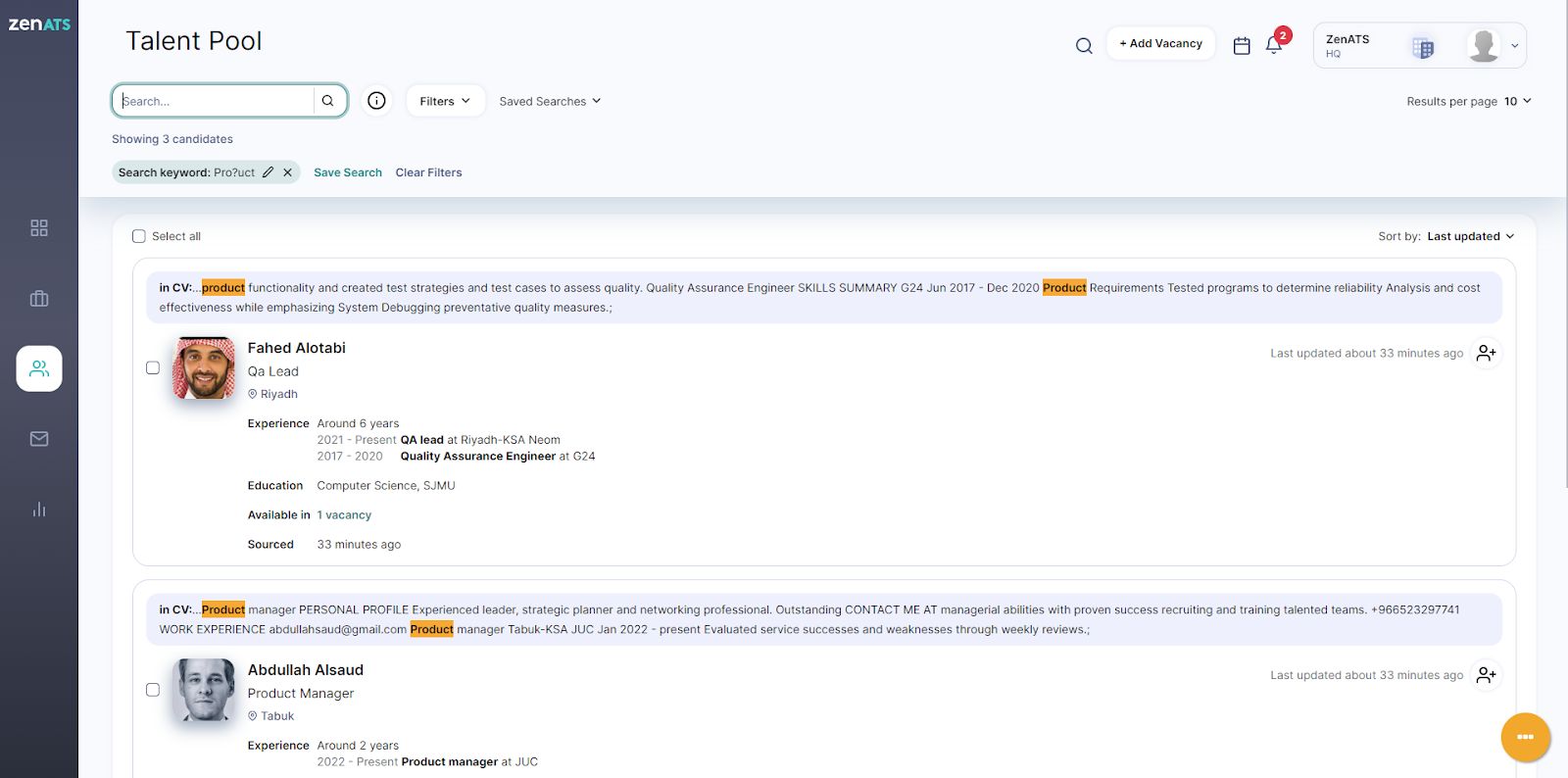Open the calendar icon in header
The image size is (1568, 778).
pyautogui.click(x=1242, y=45)
